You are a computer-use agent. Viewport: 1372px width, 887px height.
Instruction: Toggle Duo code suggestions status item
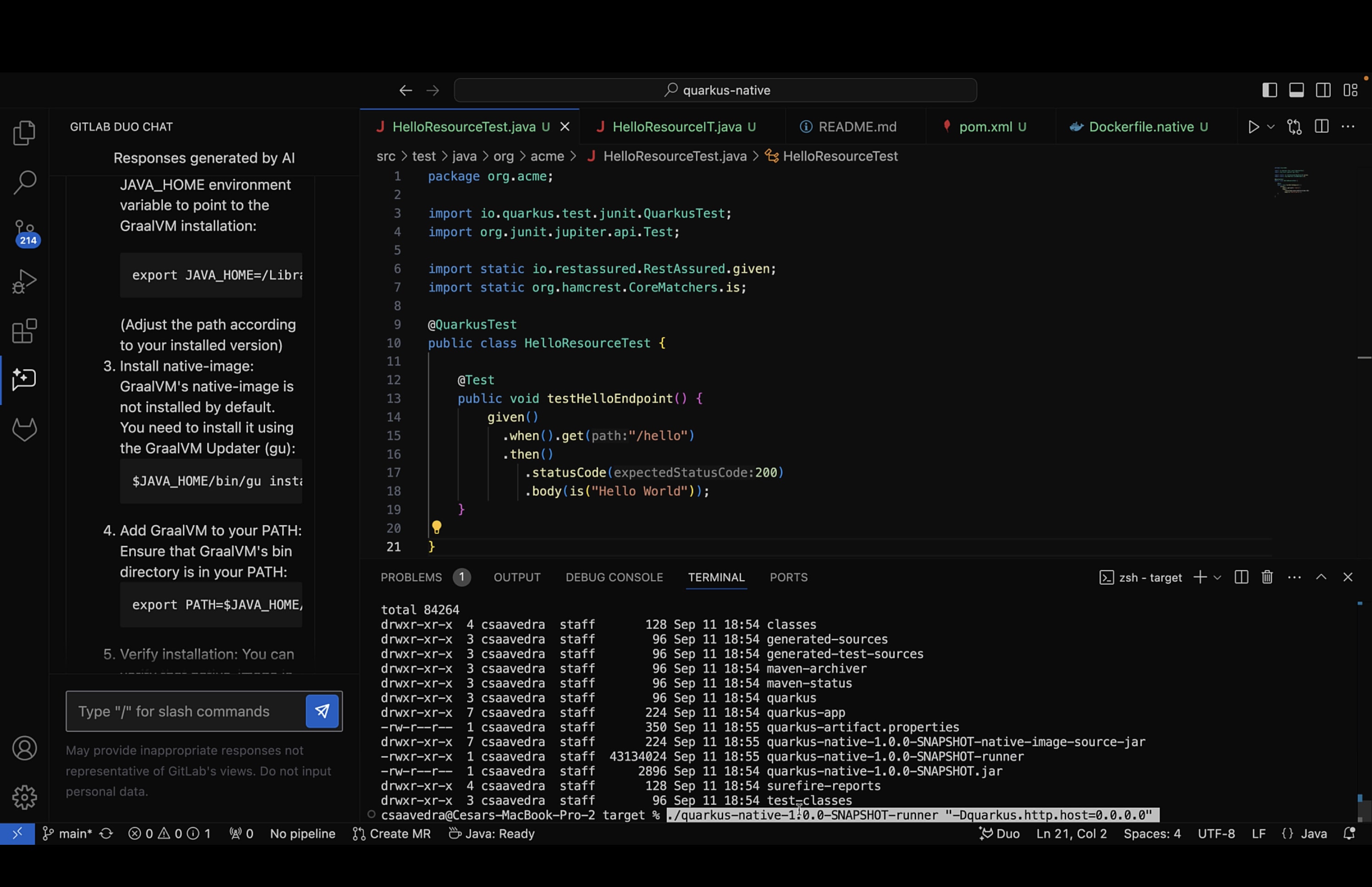(999, 833)
